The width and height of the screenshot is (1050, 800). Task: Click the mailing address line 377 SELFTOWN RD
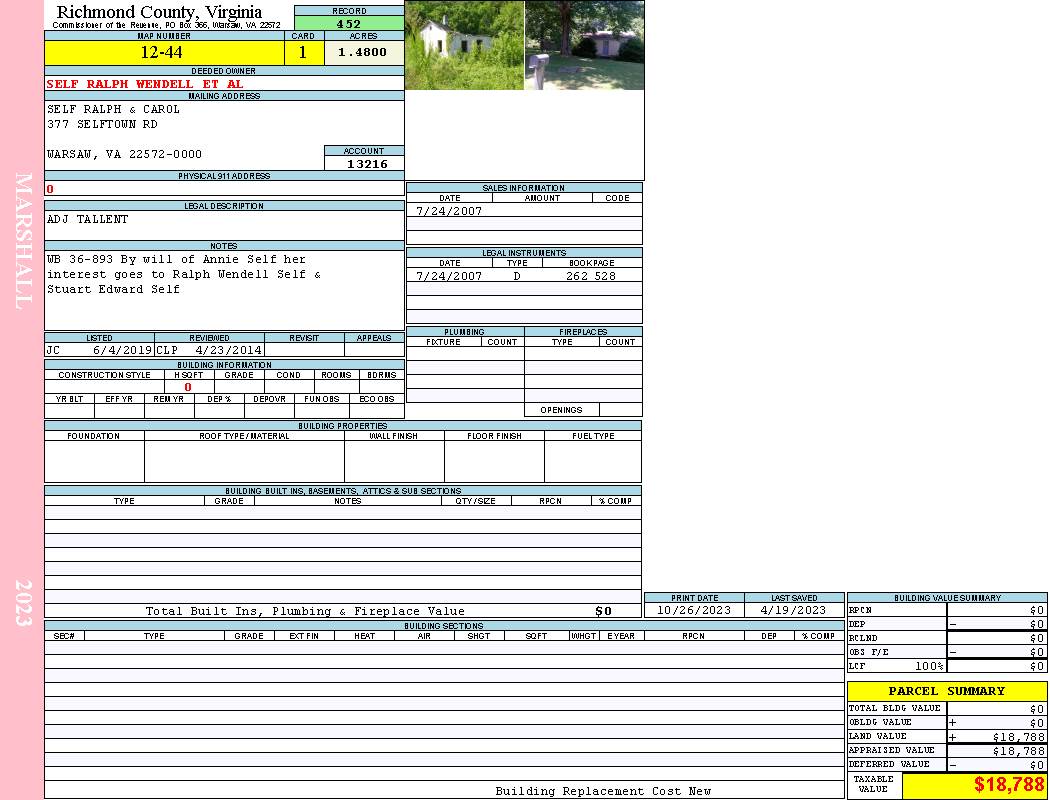point(102,125)
